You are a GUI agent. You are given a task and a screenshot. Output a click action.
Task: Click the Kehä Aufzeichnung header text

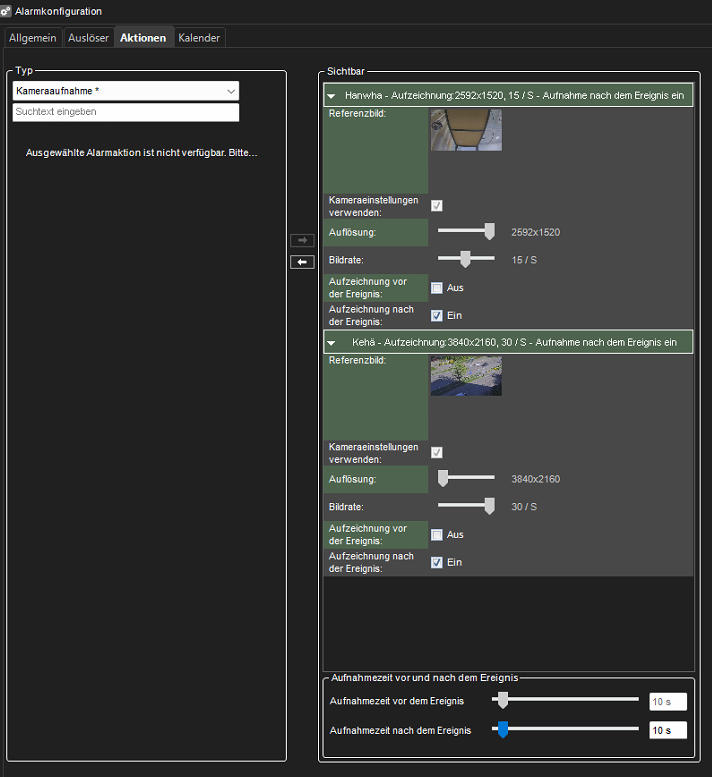(514, 342)
